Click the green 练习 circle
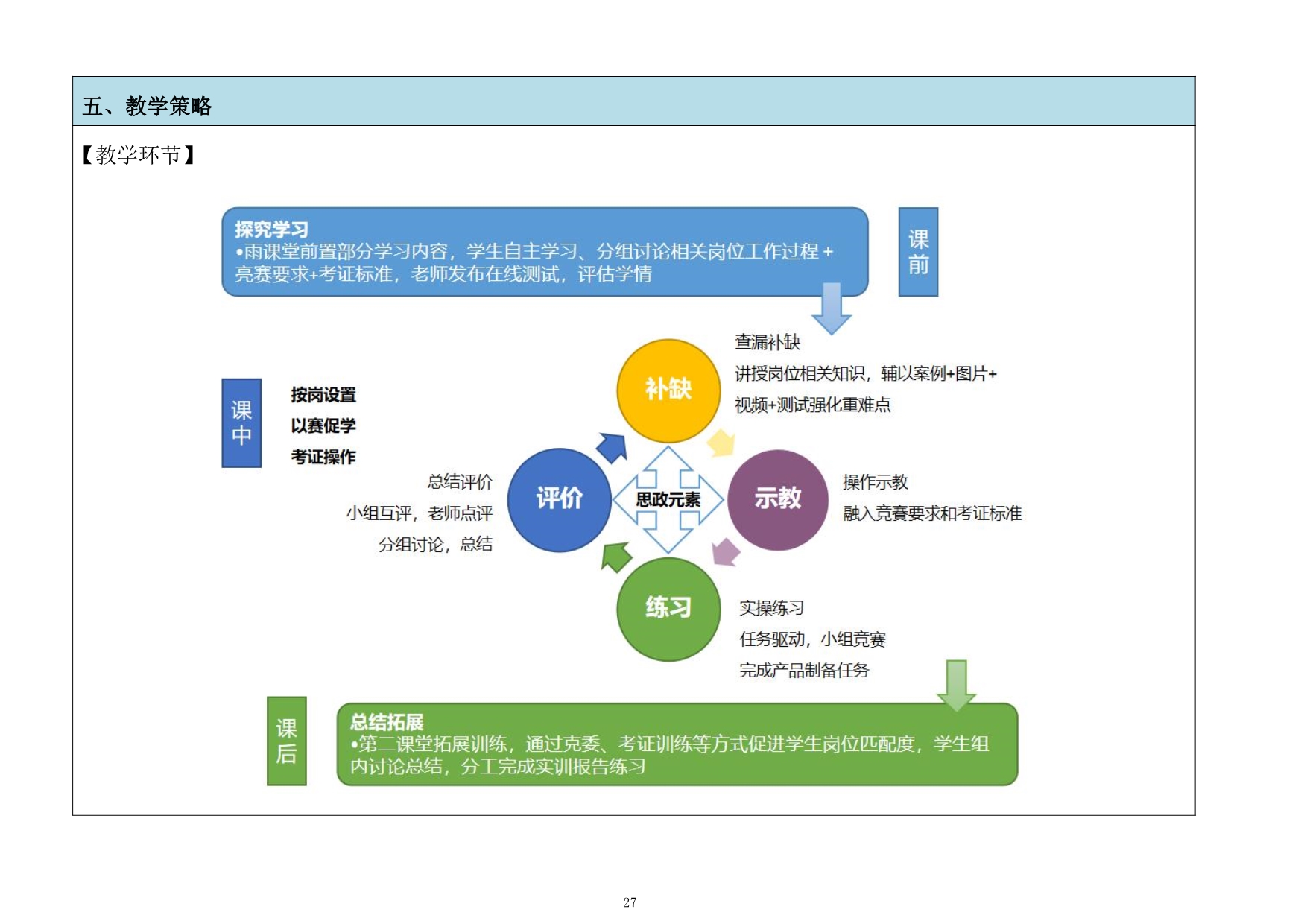1307x924 pixels. [x=668, y=609]
